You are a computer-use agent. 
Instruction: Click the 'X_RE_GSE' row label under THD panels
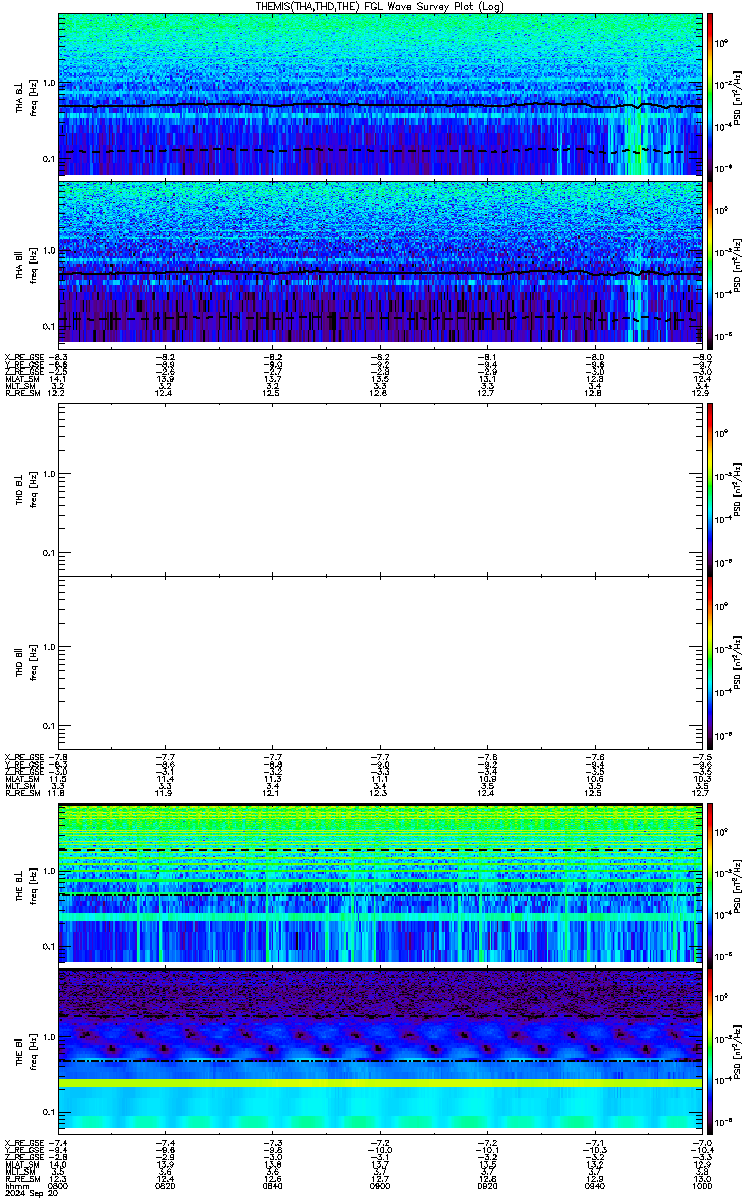pyautogui.click(x=23, y=757)
